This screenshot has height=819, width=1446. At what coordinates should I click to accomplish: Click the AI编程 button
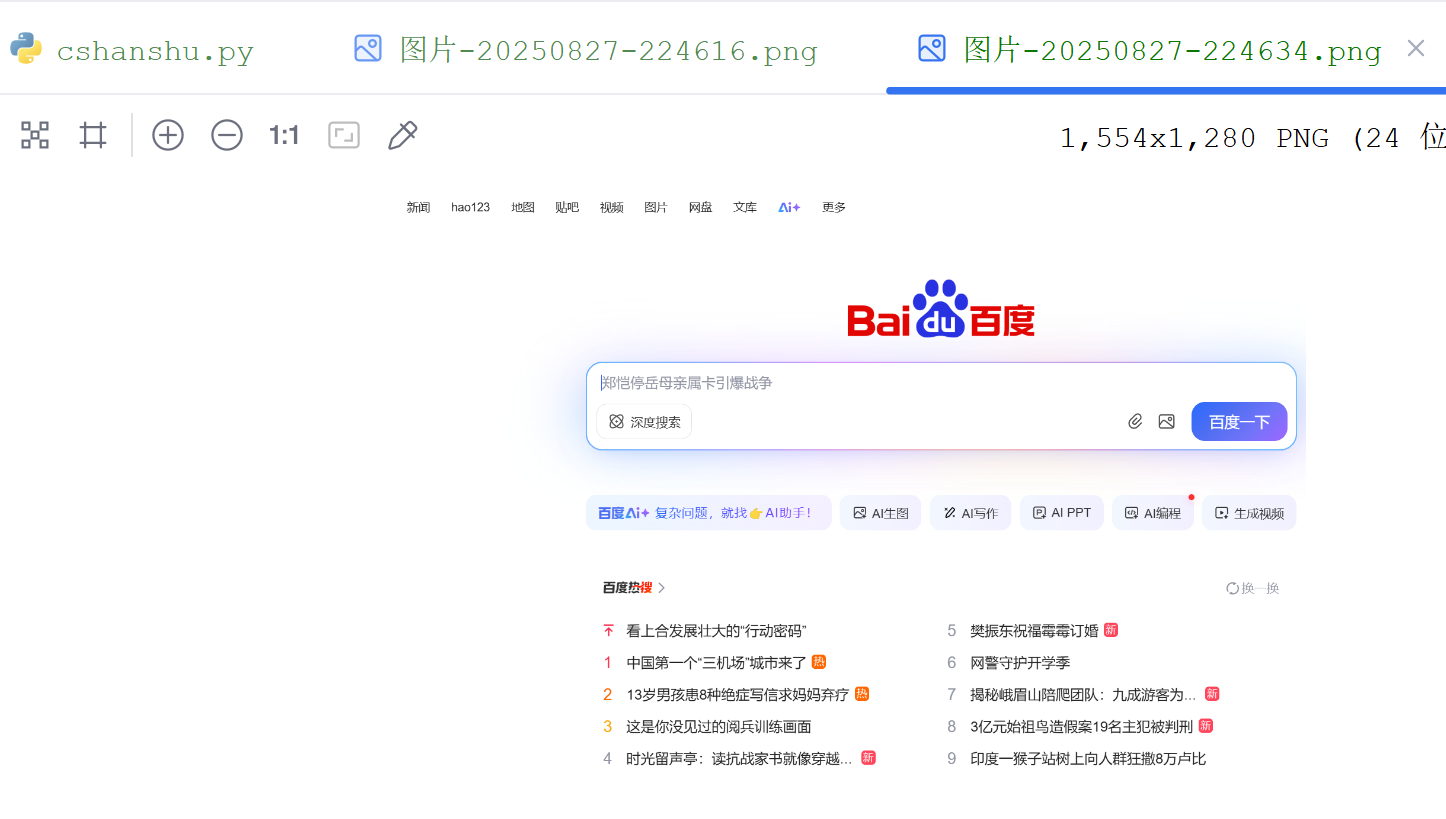(1153, 513)
